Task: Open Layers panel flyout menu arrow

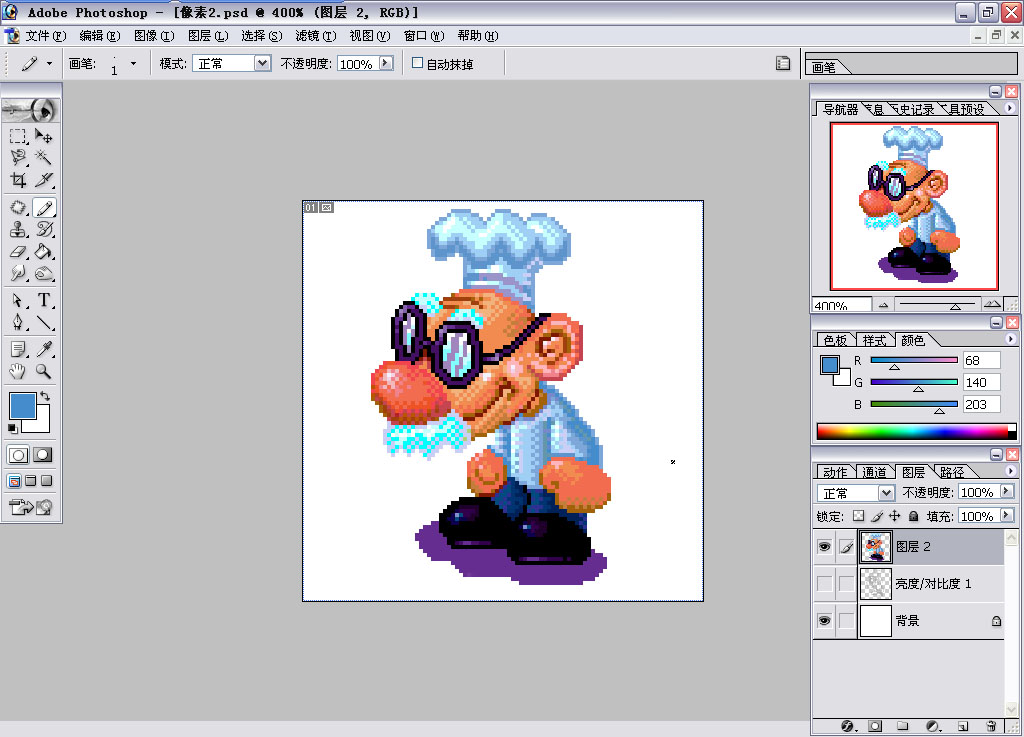Action: pos(1010,470)
